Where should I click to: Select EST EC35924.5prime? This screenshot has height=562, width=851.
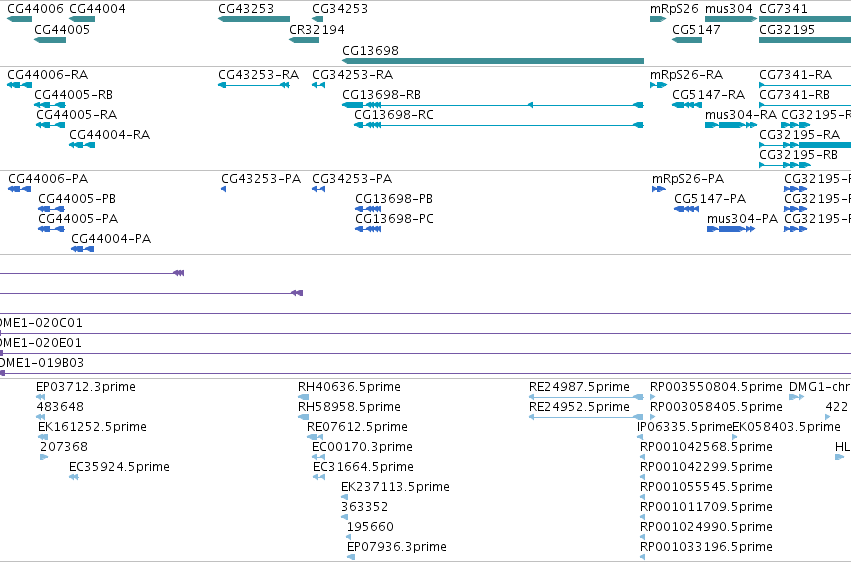pos(74,477)
